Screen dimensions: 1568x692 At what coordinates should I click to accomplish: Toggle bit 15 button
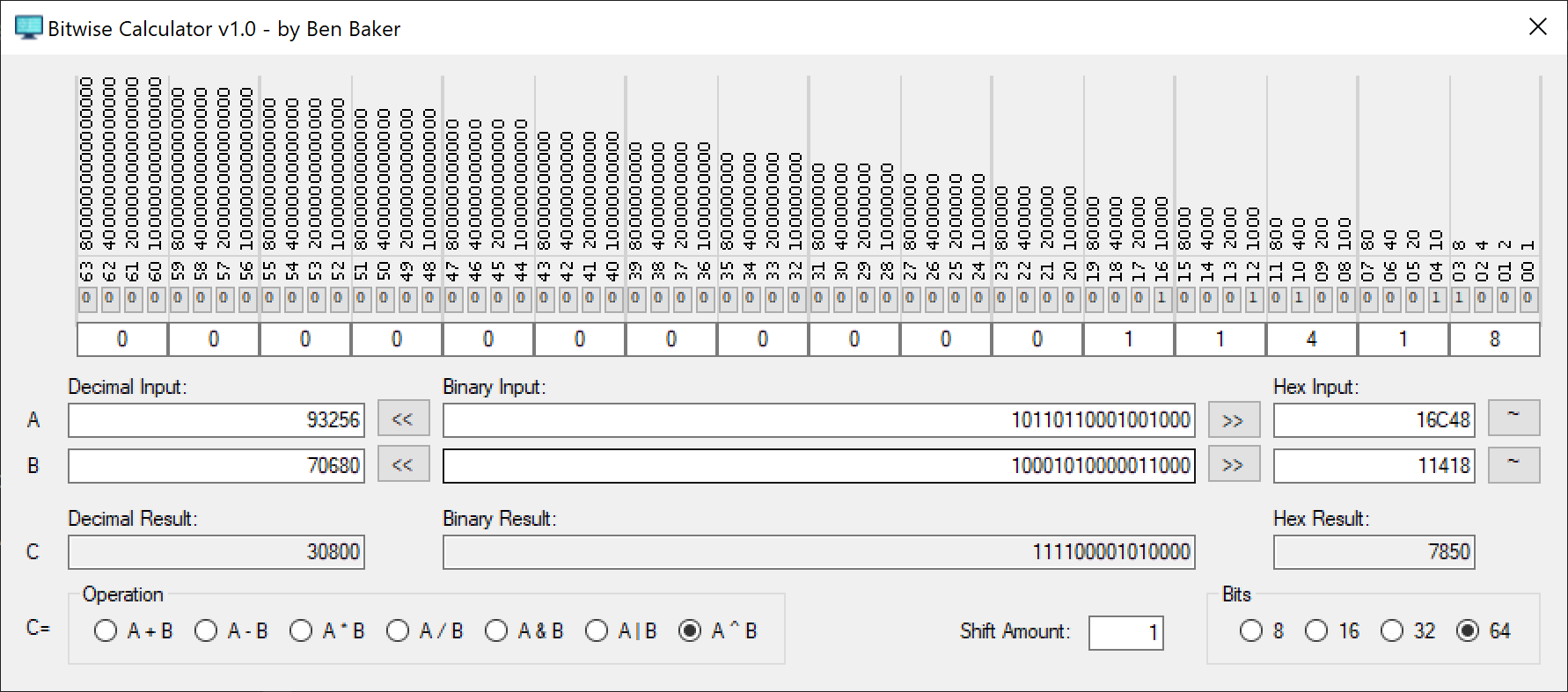(x=1184, y=299)
